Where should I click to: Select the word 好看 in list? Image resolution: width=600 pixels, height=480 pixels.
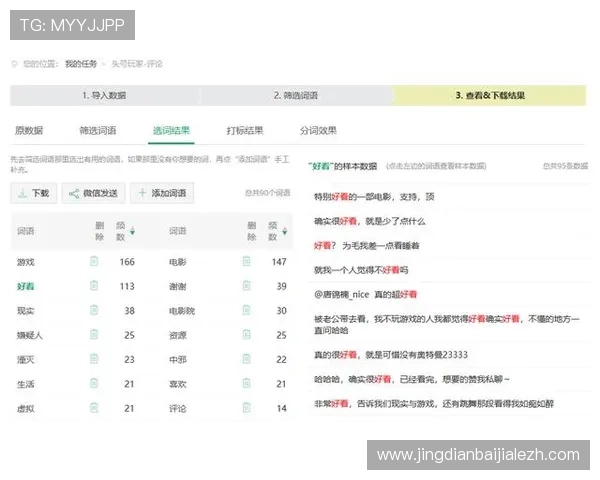[26, 287]
